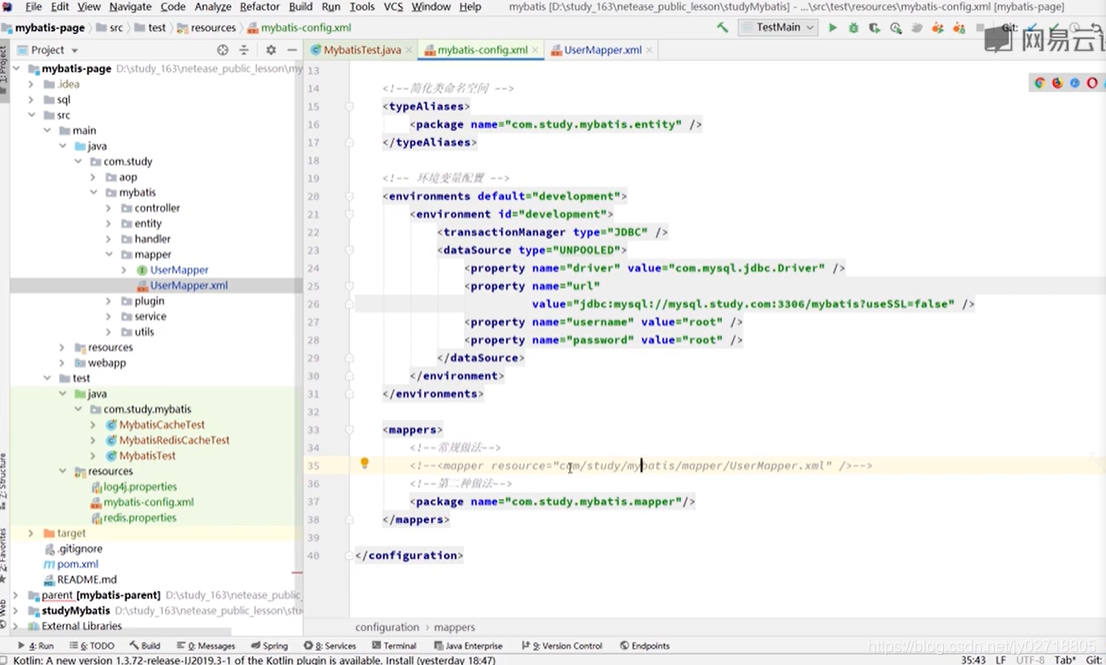Run TestMain with the green play icon

832,28
